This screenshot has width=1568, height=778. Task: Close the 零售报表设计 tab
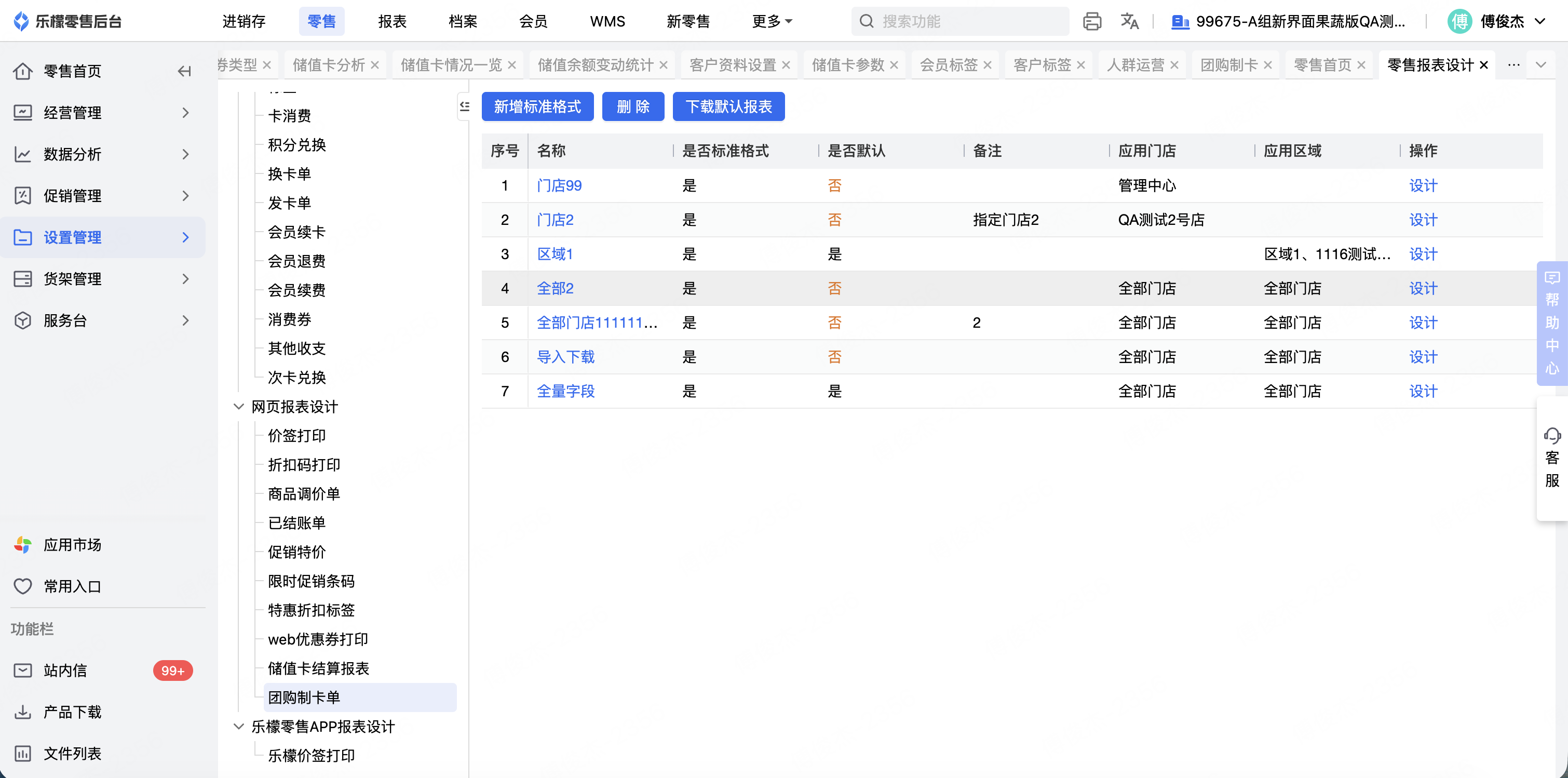coord(1484,64)
